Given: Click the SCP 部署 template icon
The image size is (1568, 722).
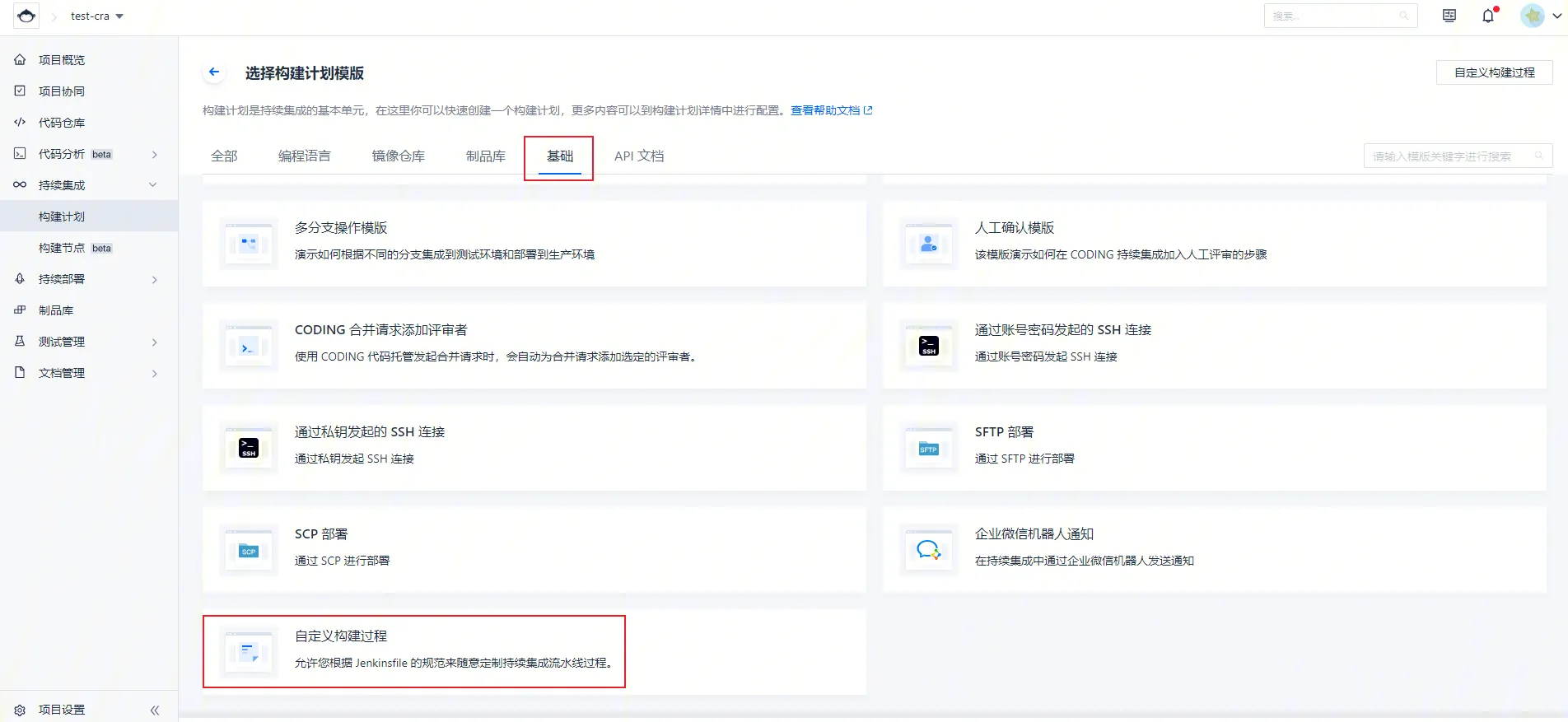Looking at the screenshot, I should click(249, 551).
